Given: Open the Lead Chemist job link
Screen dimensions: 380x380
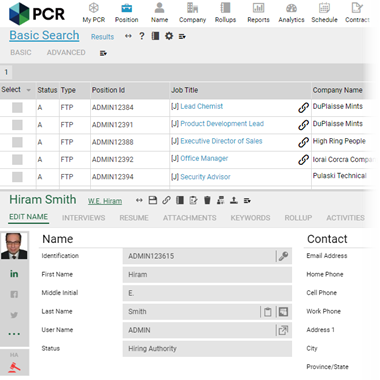Looking at the screenshot, I should [201, 106].
